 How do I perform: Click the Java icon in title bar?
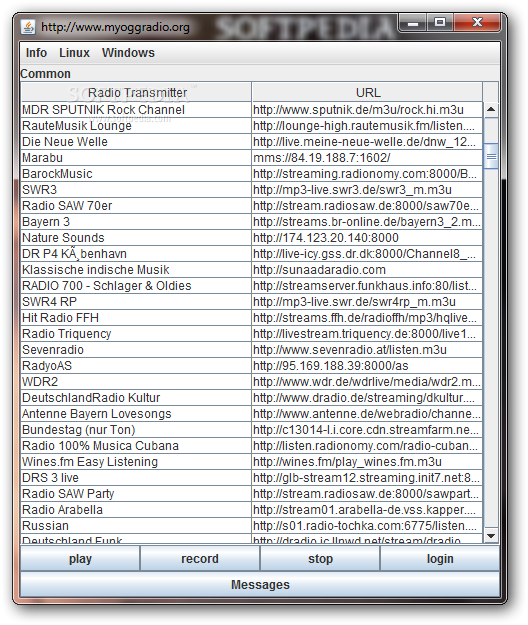28,27
